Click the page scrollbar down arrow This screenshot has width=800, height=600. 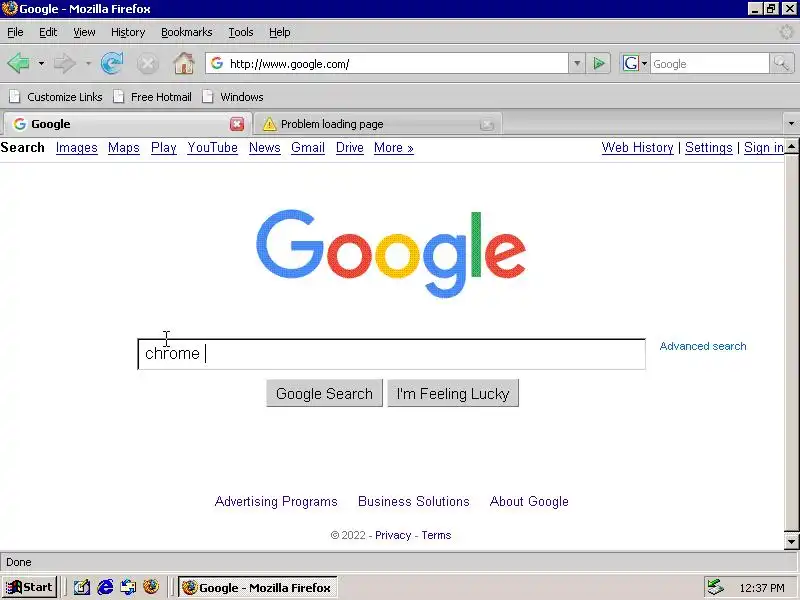click(x=791, y=541)
